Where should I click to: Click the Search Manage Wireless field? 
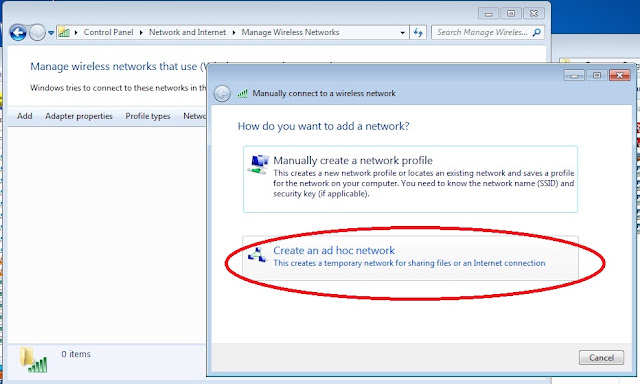(488, 32)
